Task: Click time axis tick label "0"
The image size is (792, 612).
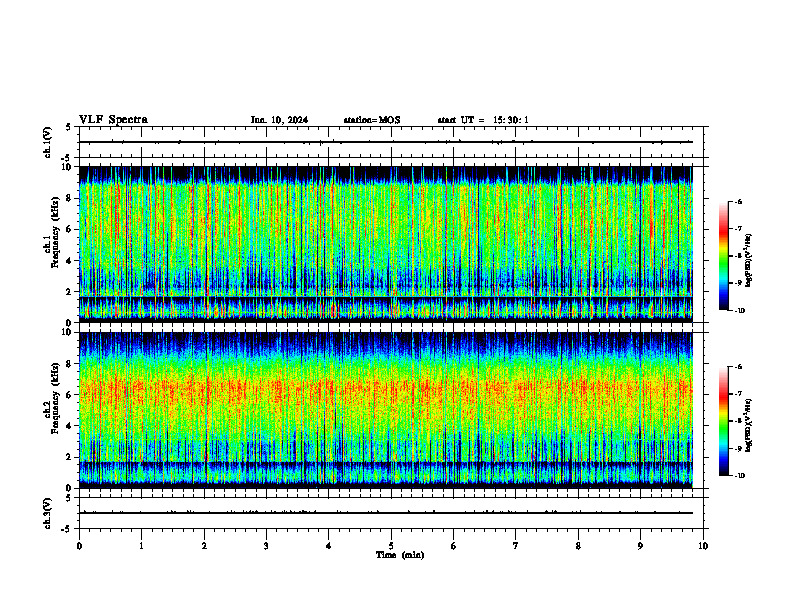Action: coord(79,546)
